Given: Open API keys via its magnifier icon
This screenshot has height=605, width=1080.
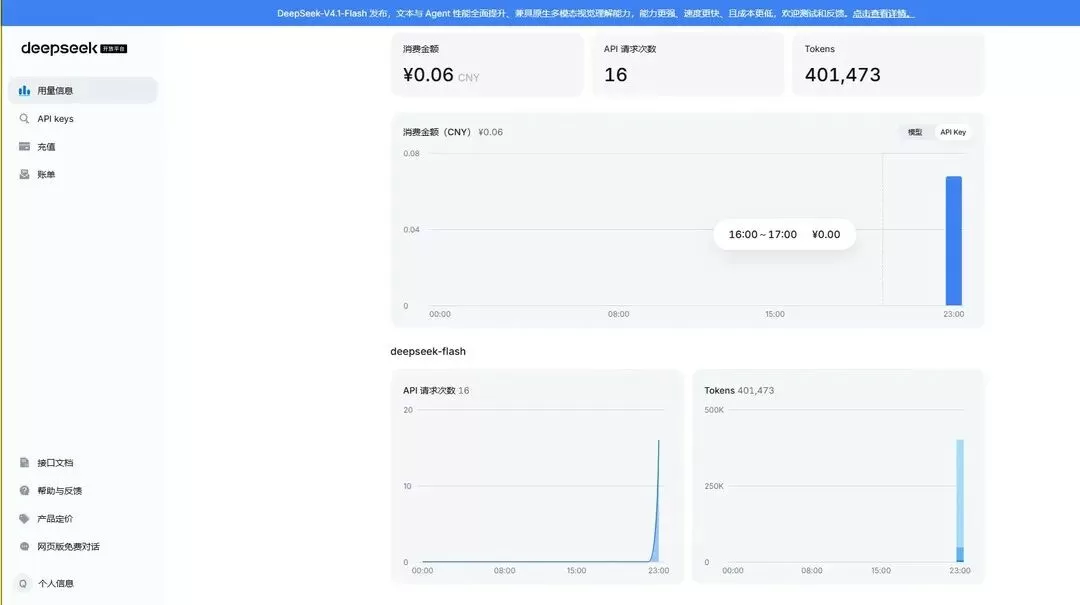Looking at the screenshot, I should pyautogui.click(x=24, y=119).
